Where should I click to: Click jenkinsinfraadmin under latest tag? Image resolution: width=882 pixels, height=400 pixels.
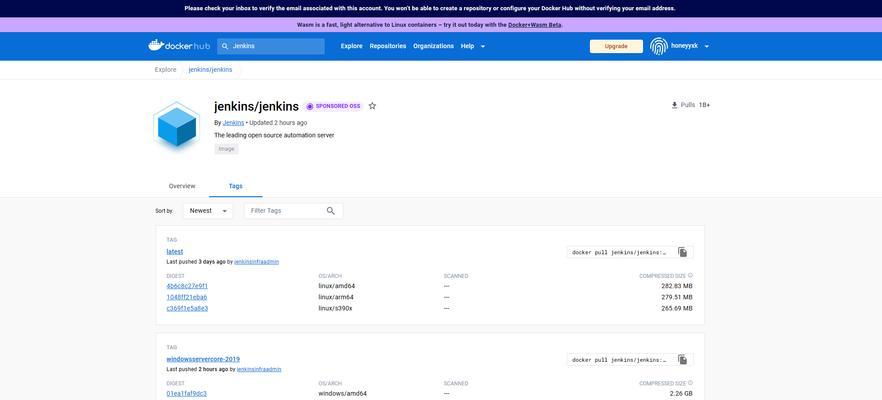pyautogui.click(x=256, y=262)
